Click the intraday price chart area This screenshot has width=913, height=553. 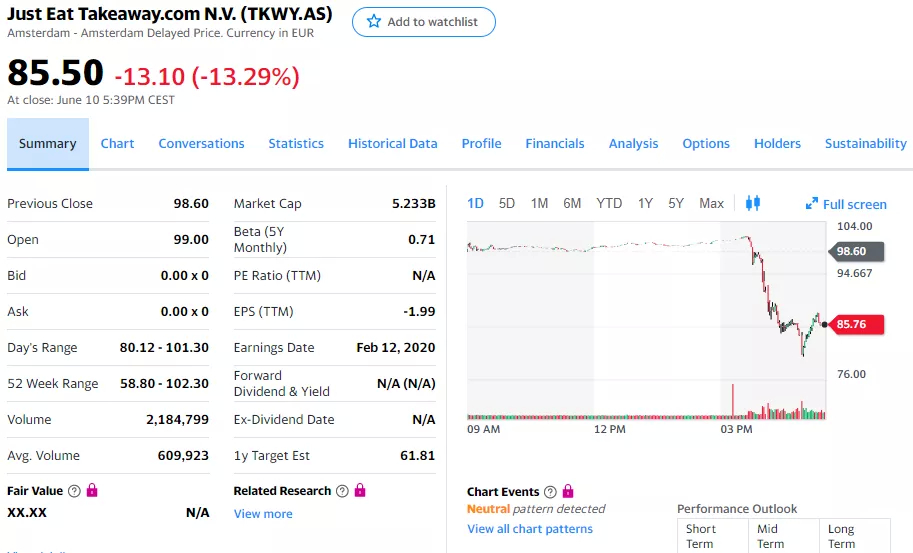646,320
